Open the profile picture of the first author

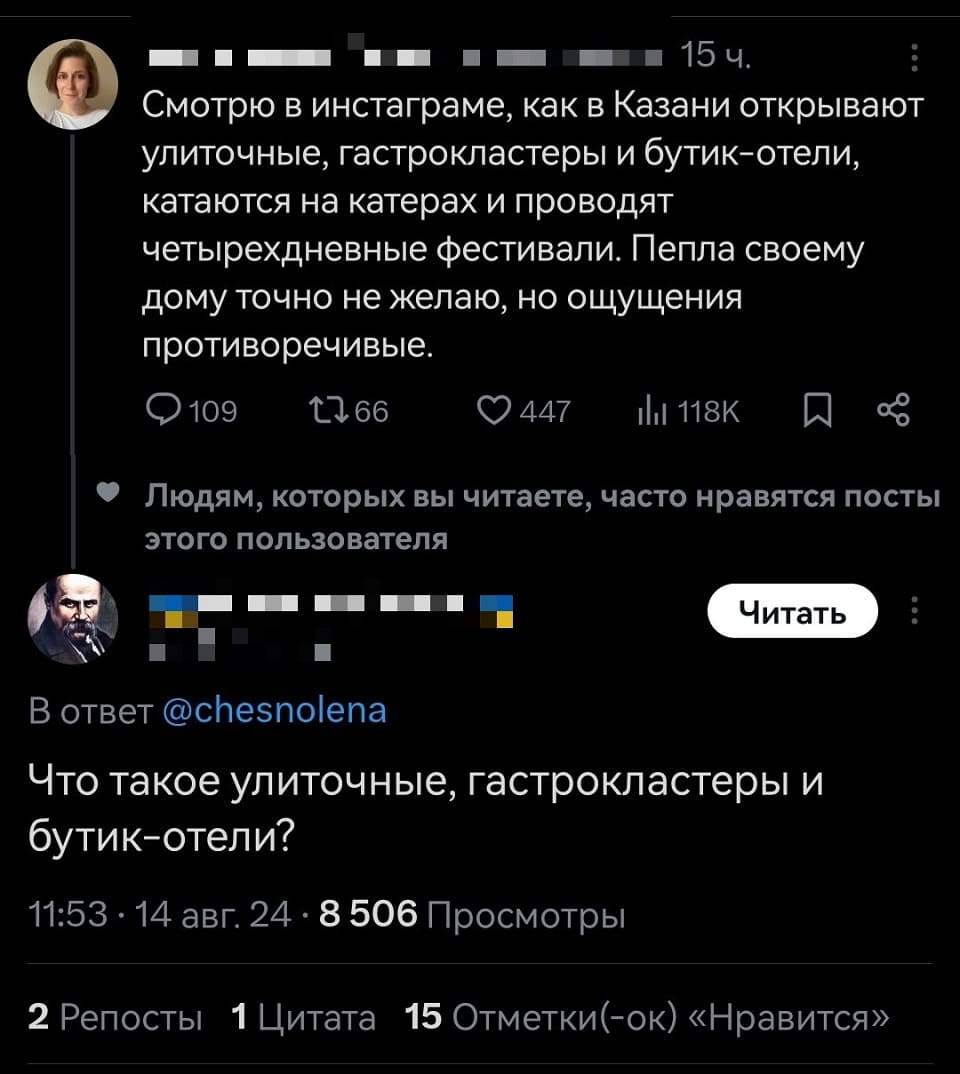pyautogui.click(x=74, y=82)
